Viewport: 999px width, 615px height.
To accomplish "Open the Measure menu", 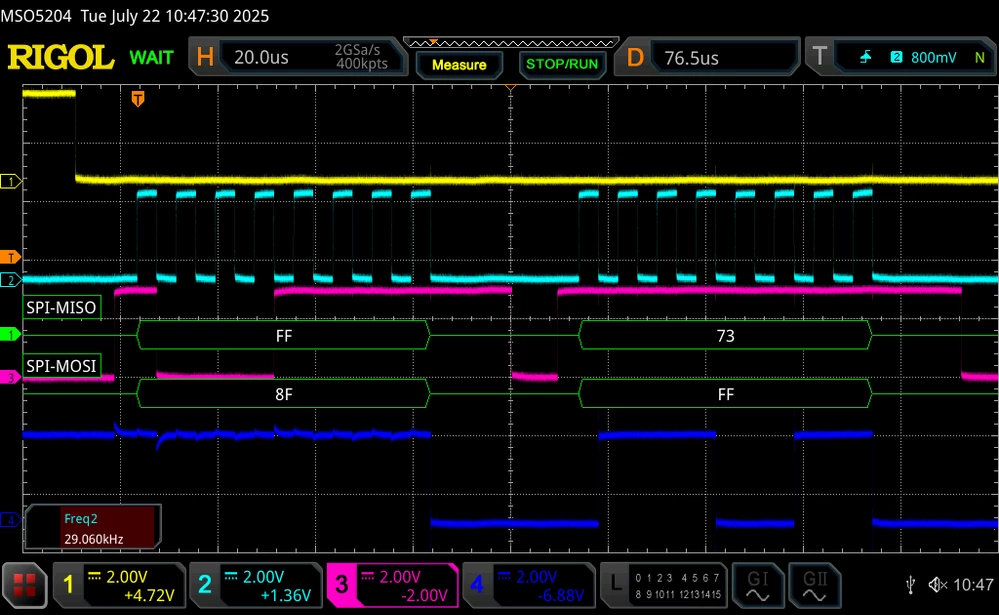I will click(x=459, y=65).
